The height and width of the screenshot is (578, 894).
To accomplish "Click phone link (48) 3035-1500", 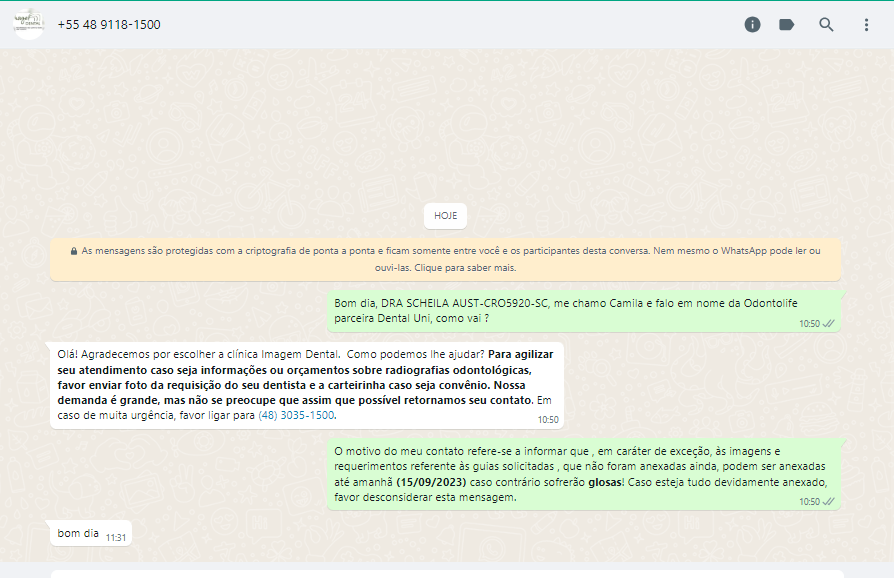I will (296, 415).
